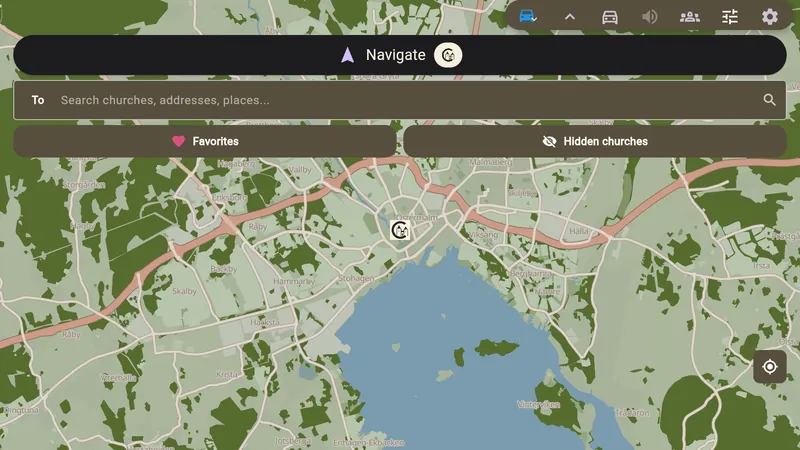Click the small checkmark dropdown beside car icon
Screen dimensions: 800x450
pyautogui.click(x=534, y=20)
